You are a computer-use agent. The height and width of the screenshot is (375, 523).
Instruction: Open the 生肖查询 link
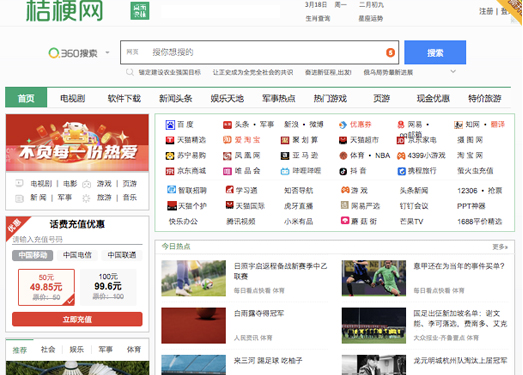tap(318, 19)
